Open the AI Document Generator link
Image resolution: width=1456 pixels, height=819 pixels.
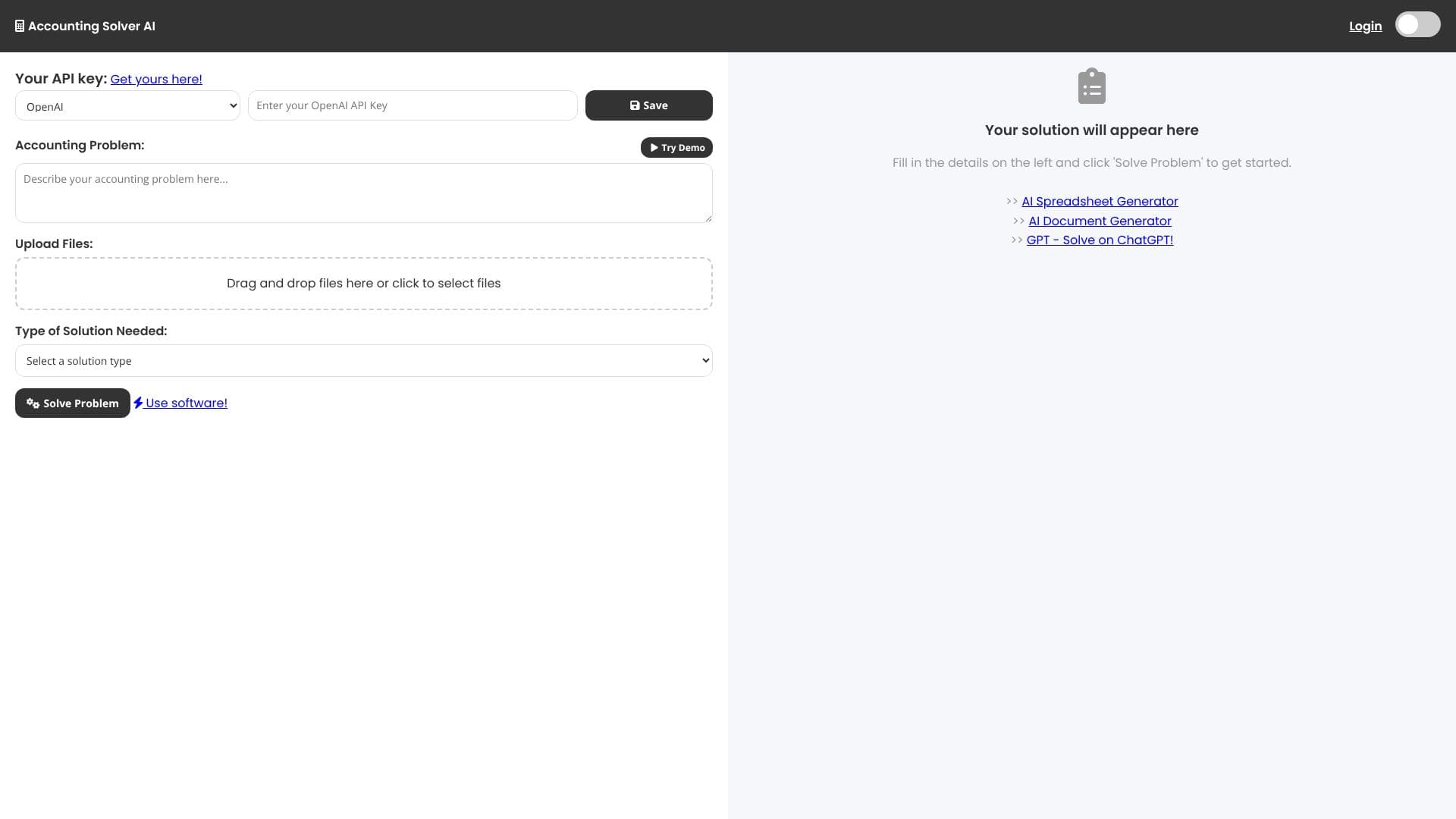(x=1100, y=221)
